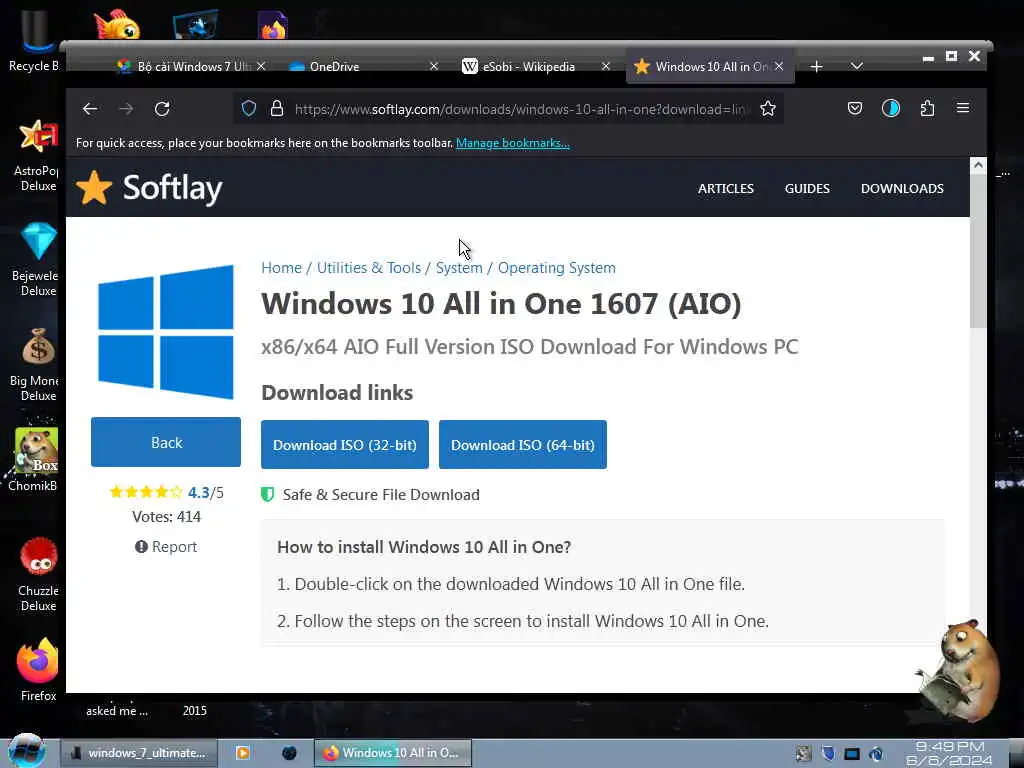This screenshot has width=1024, height=768.
Task: Click the dark round taskbar icon
Action: tap(289, 753)
